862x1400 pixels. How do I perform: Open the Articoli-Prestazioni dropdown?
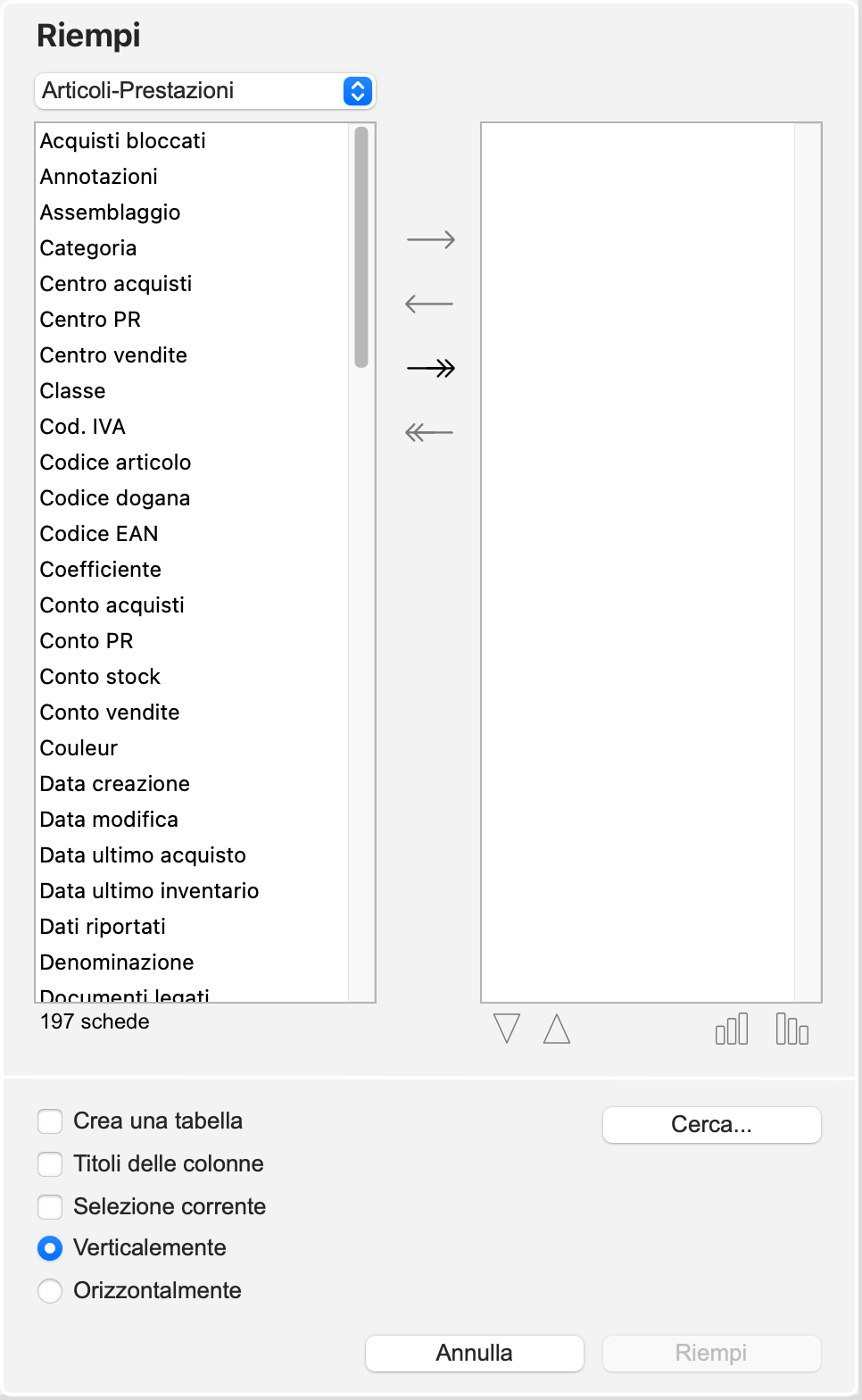[204, 91]
